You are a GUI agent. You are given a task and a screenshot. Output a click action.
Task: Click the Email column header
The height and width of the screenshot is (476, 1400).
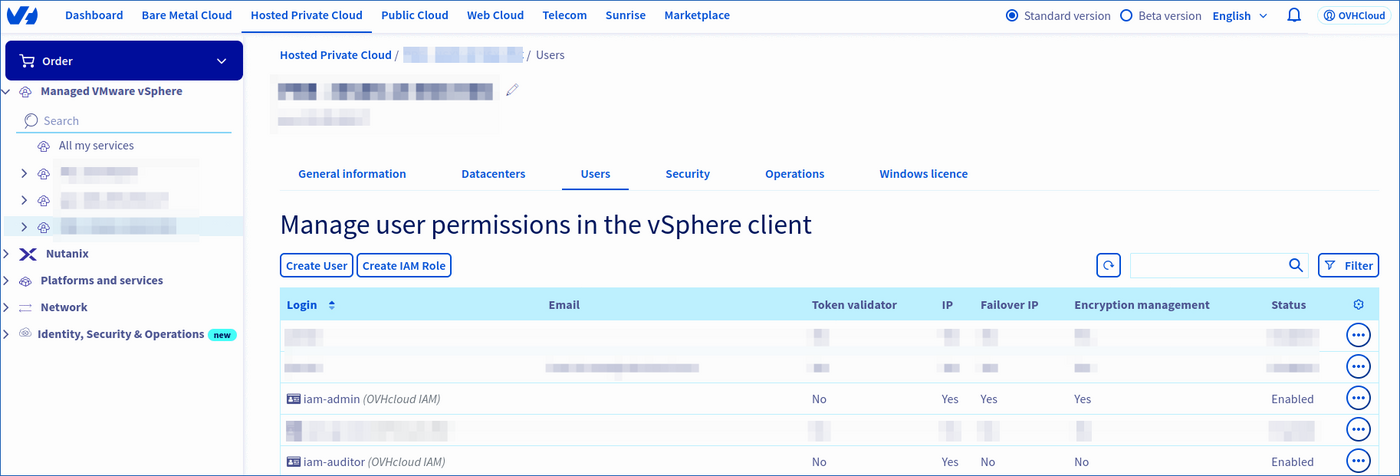point(564,305)
